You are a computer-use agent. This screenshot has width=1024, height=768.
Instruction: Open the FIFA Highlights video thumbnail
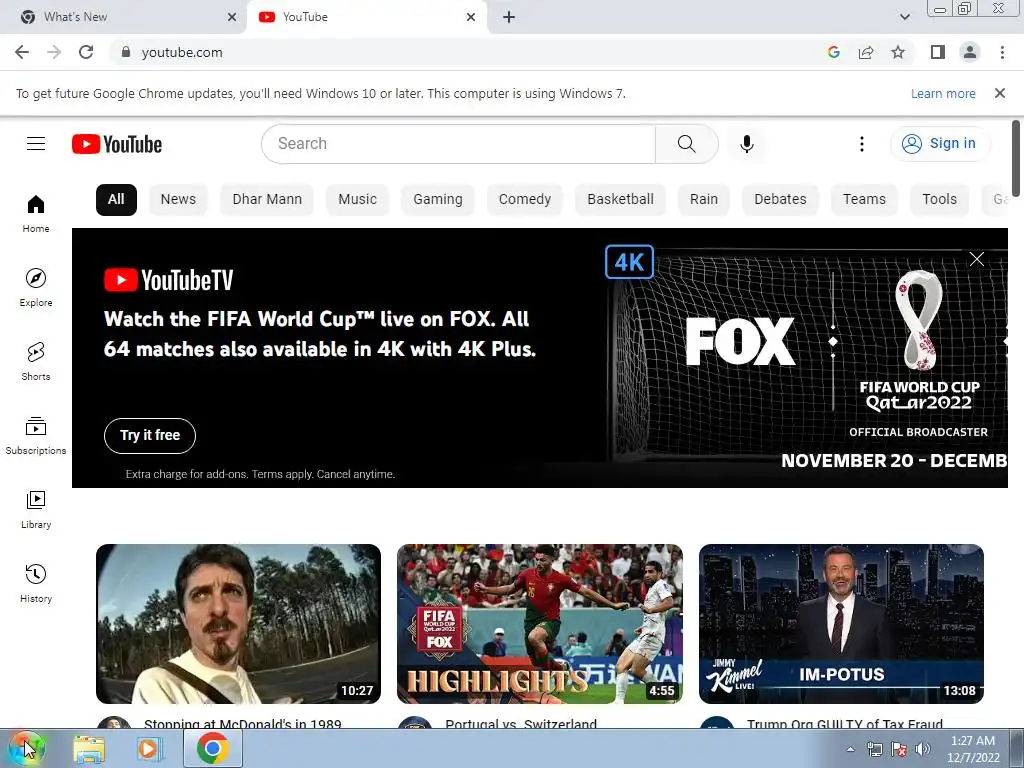point(540,624)
